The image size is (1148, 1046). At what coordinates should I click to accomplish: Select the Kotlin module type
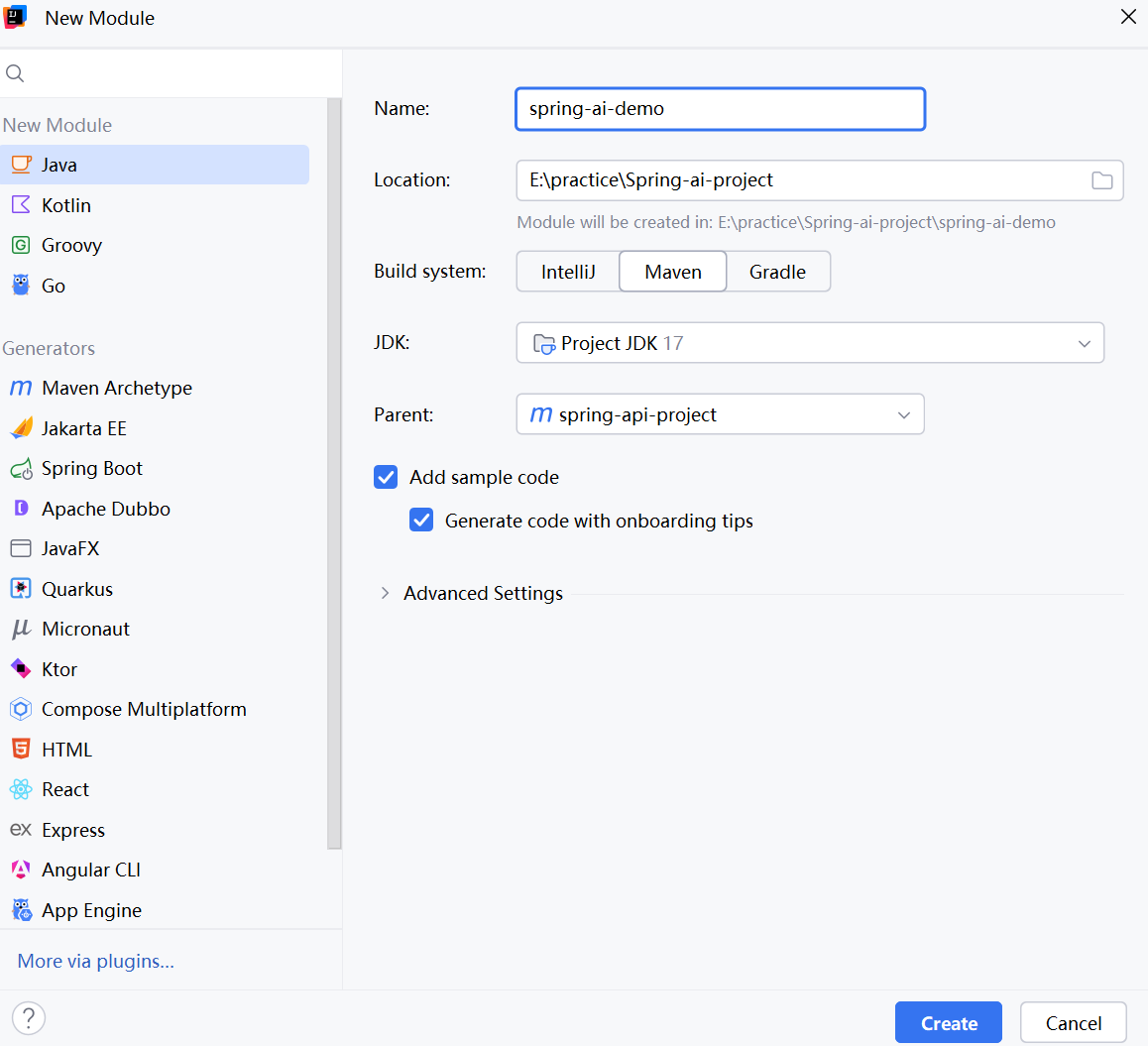coord(155,205)
